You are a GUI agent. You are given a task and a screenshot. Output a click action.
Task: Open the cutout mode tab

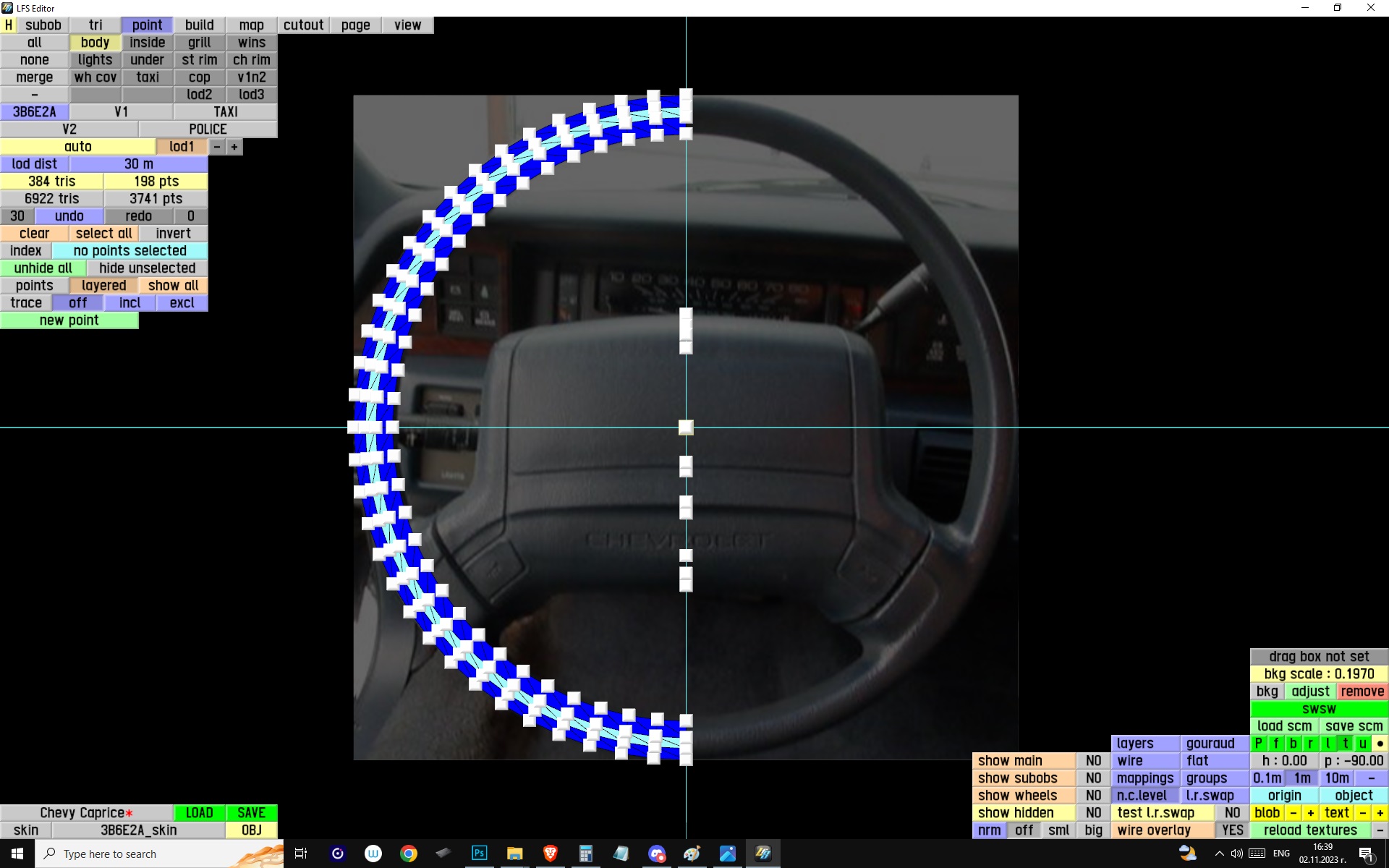click(303, 25)
